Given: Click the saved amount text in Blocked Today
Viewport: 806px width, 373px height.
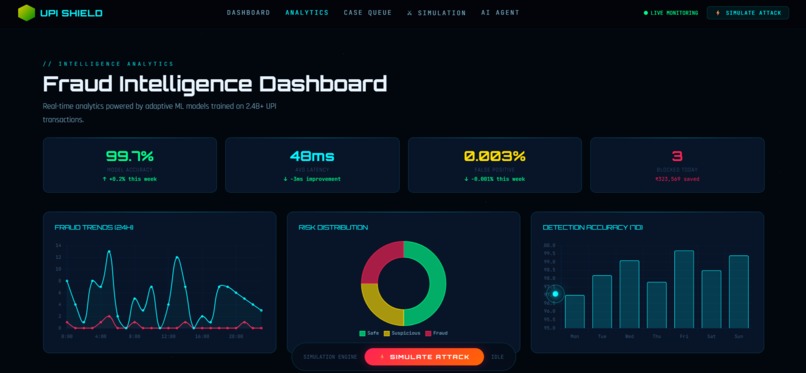Looking at the screenshot, I should click(x=677, y=179).
